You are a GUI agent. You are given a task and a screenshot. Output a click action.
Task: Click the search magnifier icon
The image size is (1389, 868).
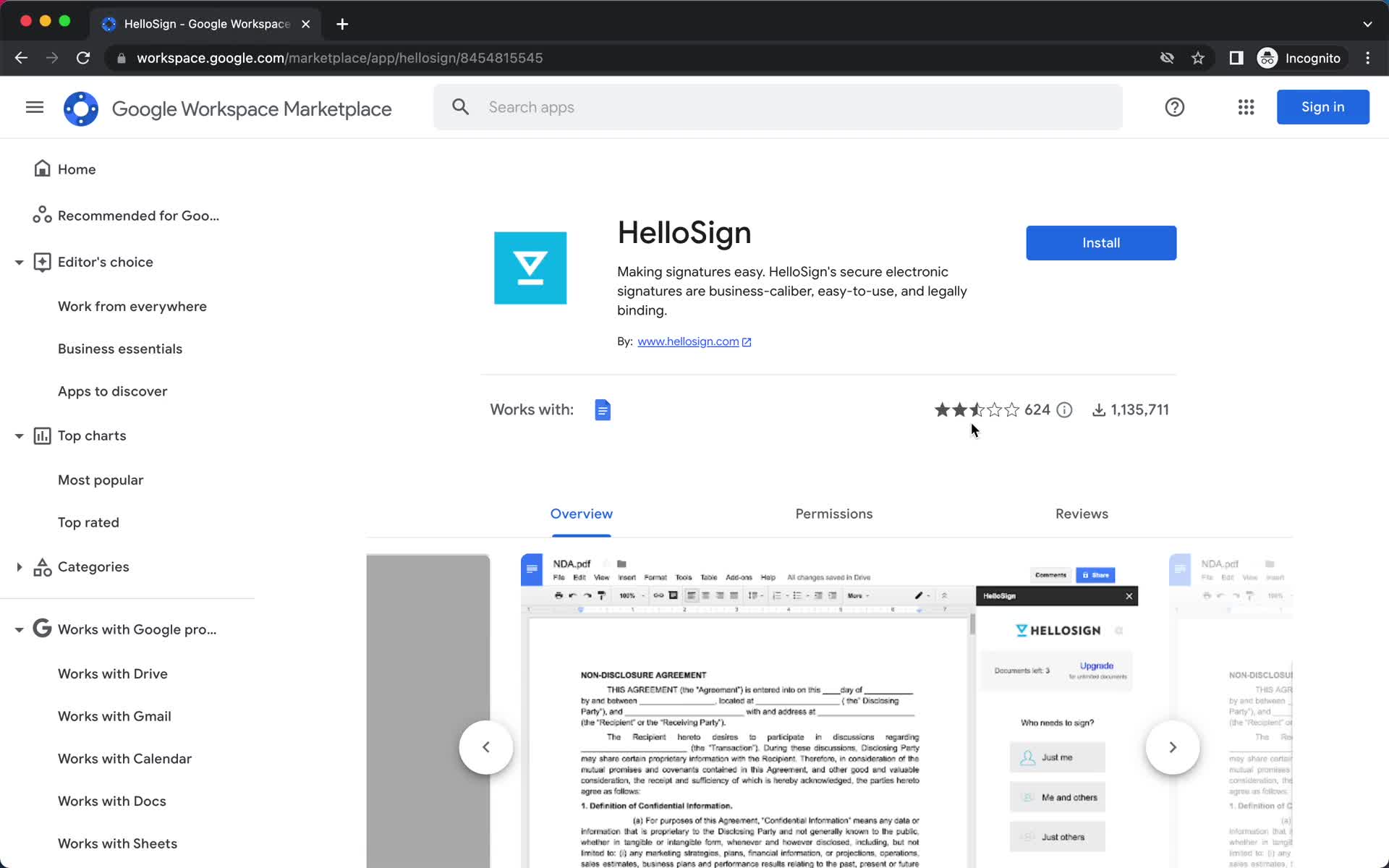(x=461, y=107)
